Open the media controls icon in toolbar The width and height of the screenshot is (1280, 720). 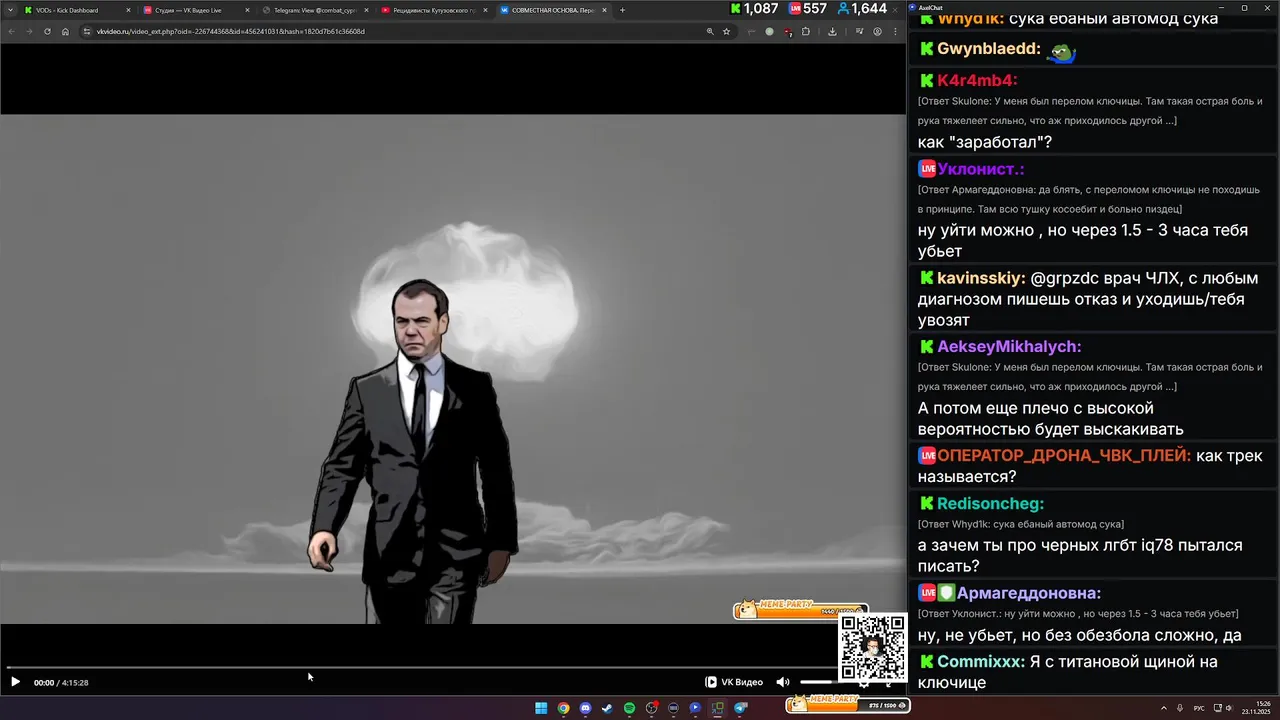click(859, 31)
